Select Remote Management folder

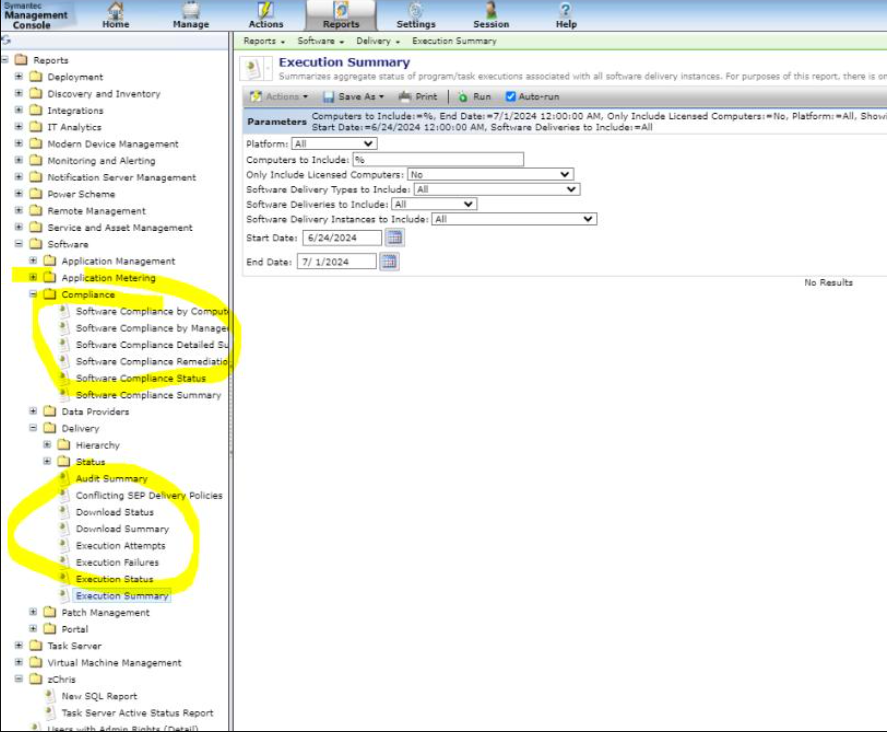(x=96, y=210)
